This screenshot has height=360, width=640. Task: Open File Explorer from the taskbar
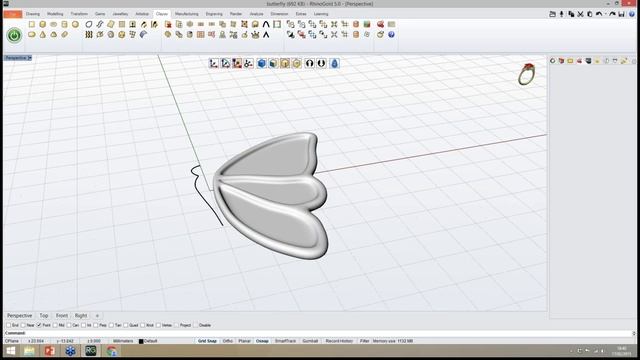[x=29, y=351]
